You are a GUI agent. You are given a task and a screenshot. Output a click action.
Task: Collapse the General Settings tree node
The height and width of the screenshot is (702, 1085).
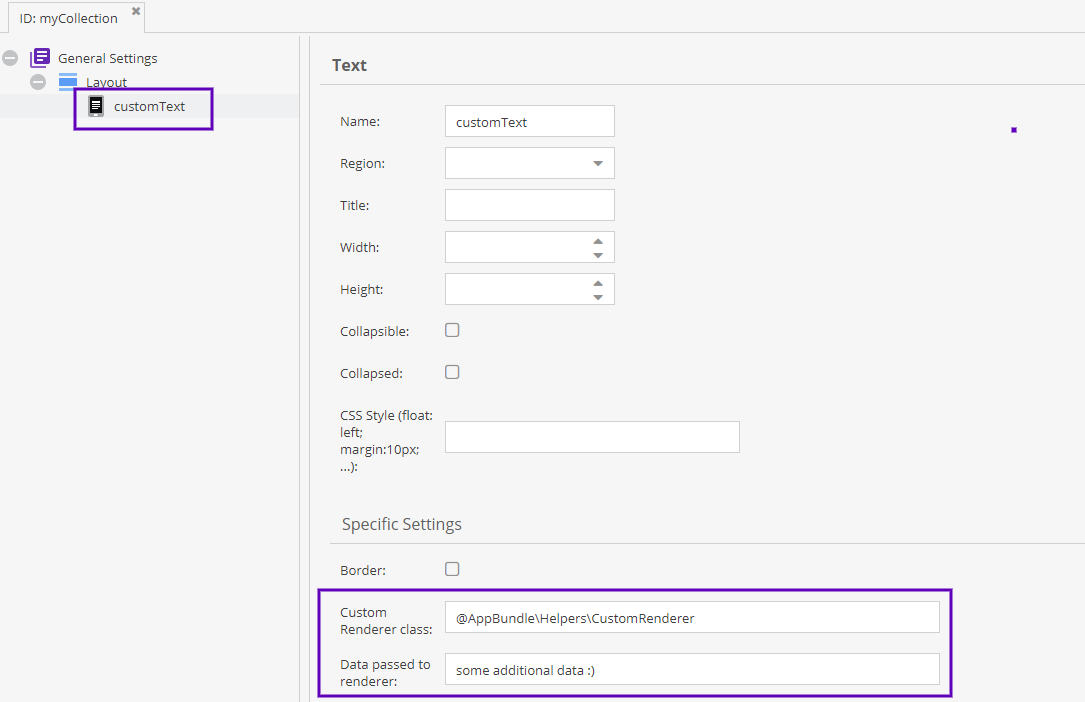[10, 58]
